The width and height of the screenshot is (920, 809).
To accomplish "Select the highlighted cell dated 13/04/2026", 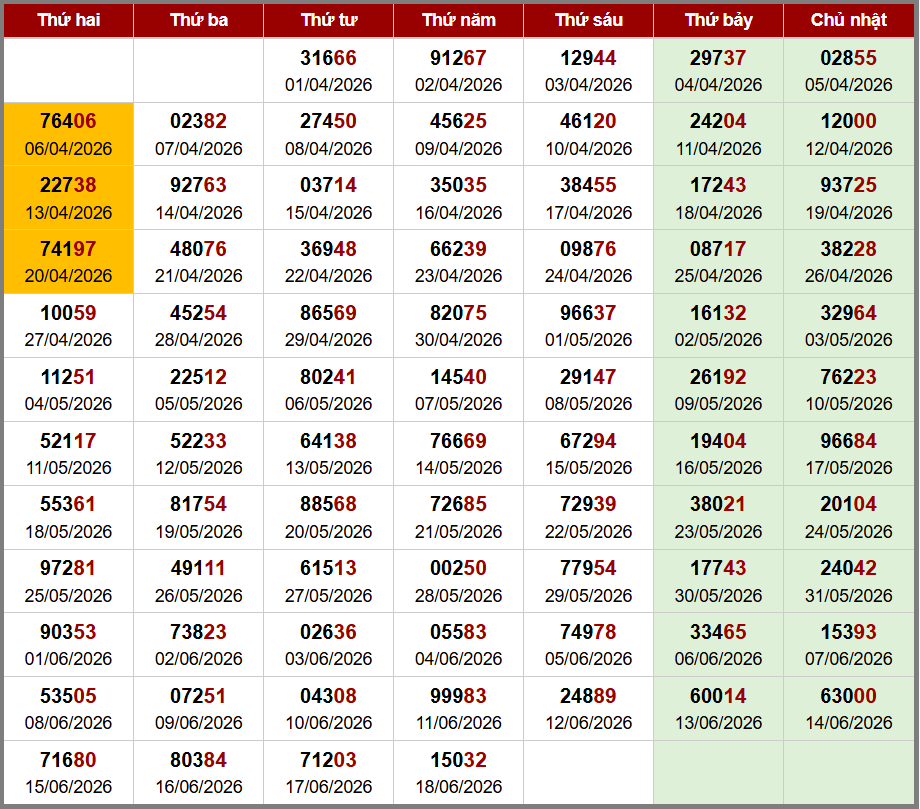I will (x=69, y=198).
